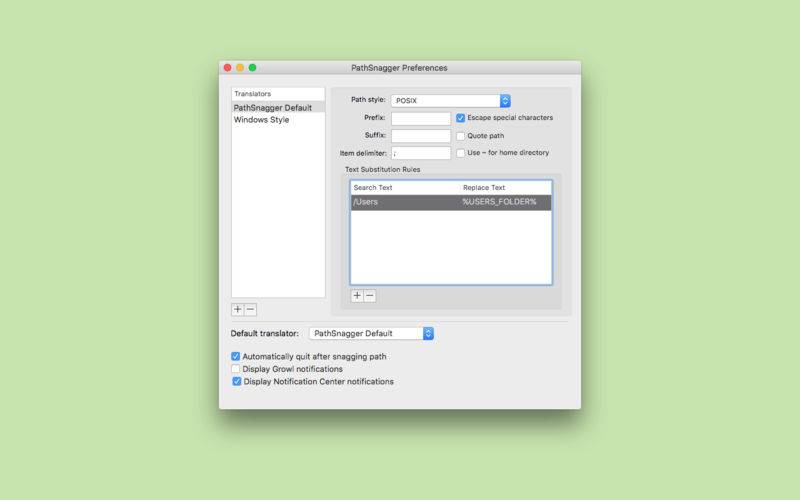Close the PathSnagger Preferences window
800x500 pixels.
(x=228, y=67)
